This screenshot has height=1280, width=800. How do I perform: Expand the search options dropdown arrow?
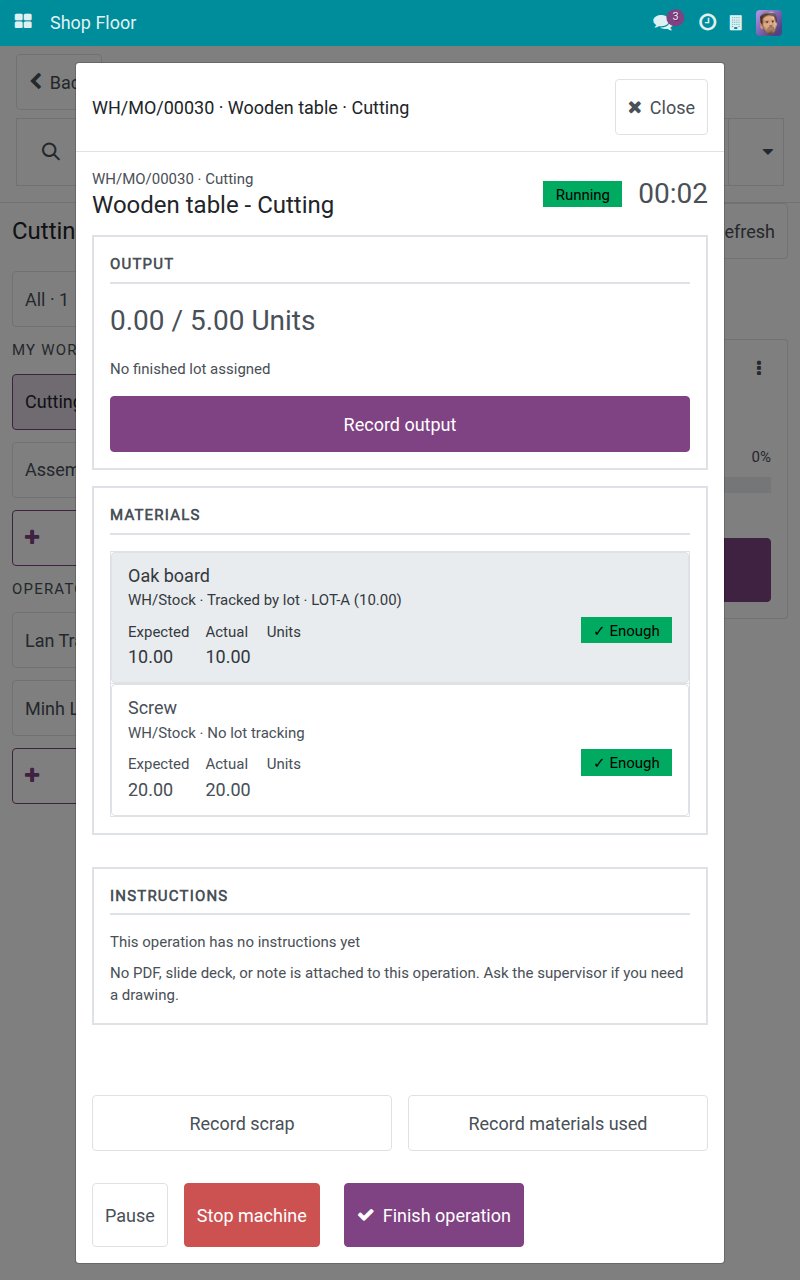768,151
